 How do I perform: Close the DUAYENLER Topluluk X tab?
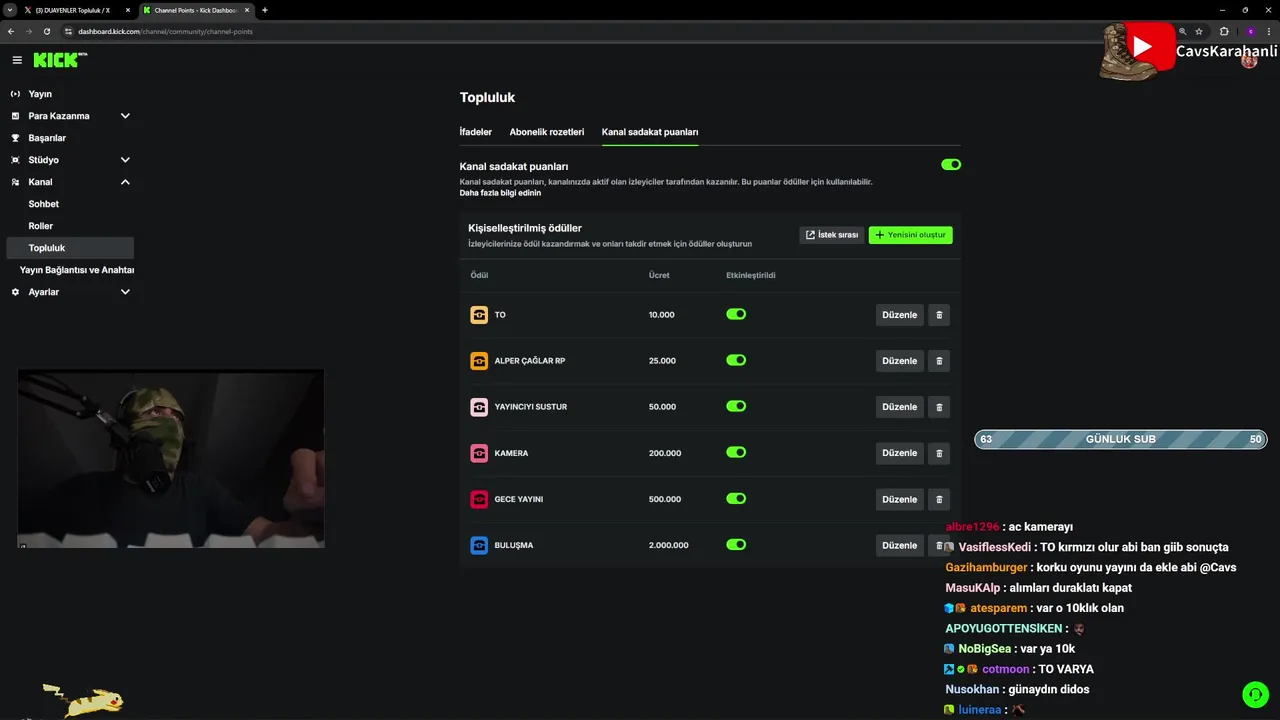click(x=128, y=10)
